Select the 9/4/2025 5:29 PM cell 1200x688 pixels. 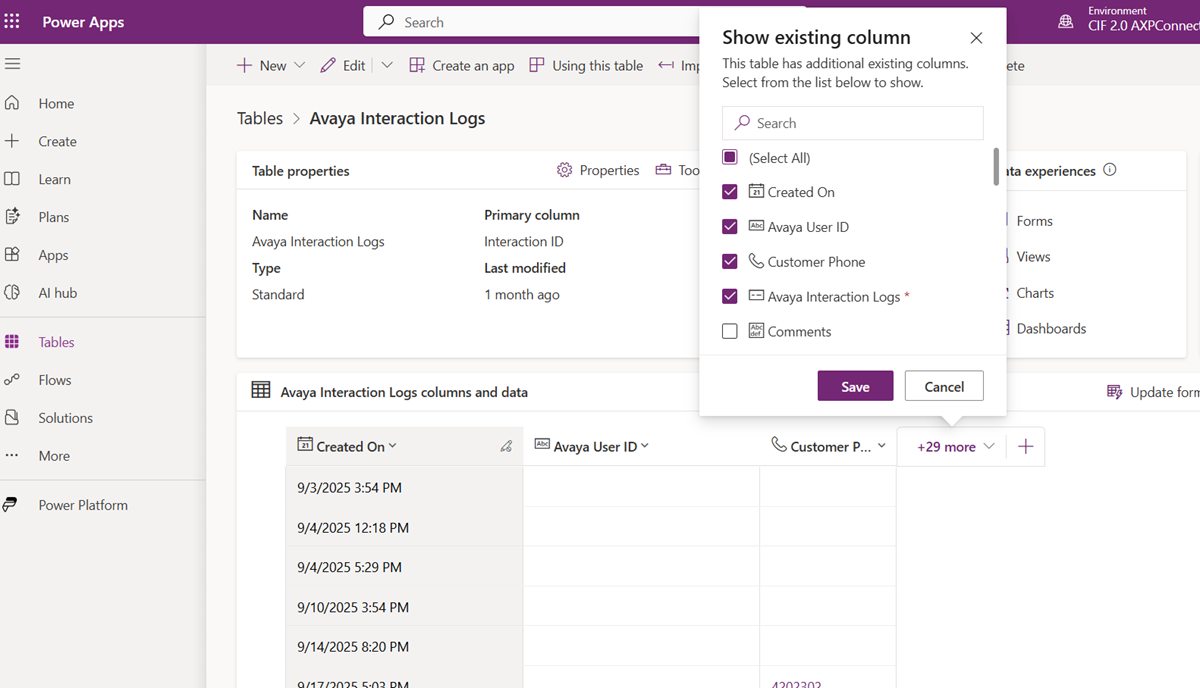click(x=404, y=567)
